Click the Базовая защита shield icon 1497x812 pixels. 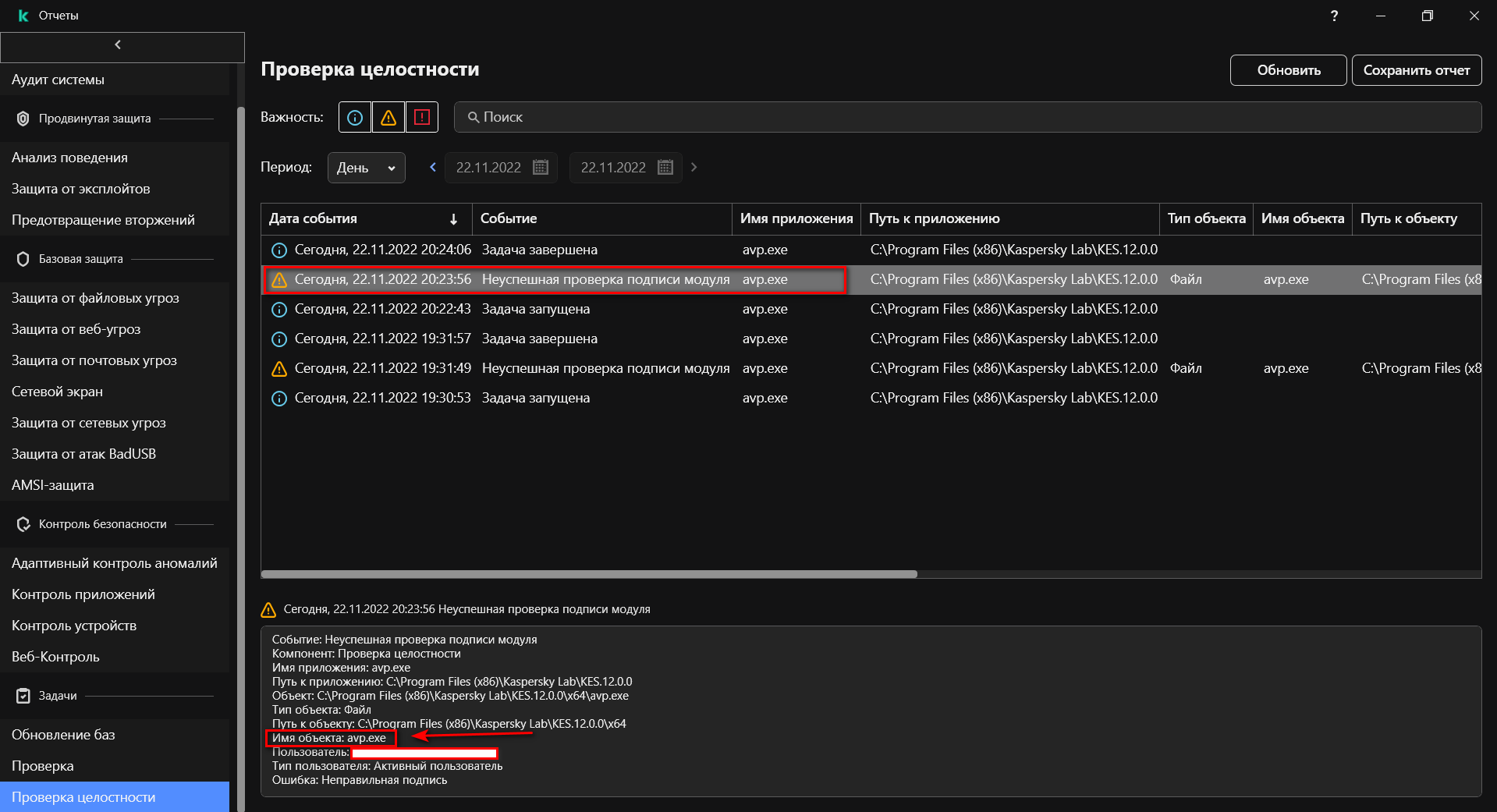pyautogui.click(x=23, y=259)
